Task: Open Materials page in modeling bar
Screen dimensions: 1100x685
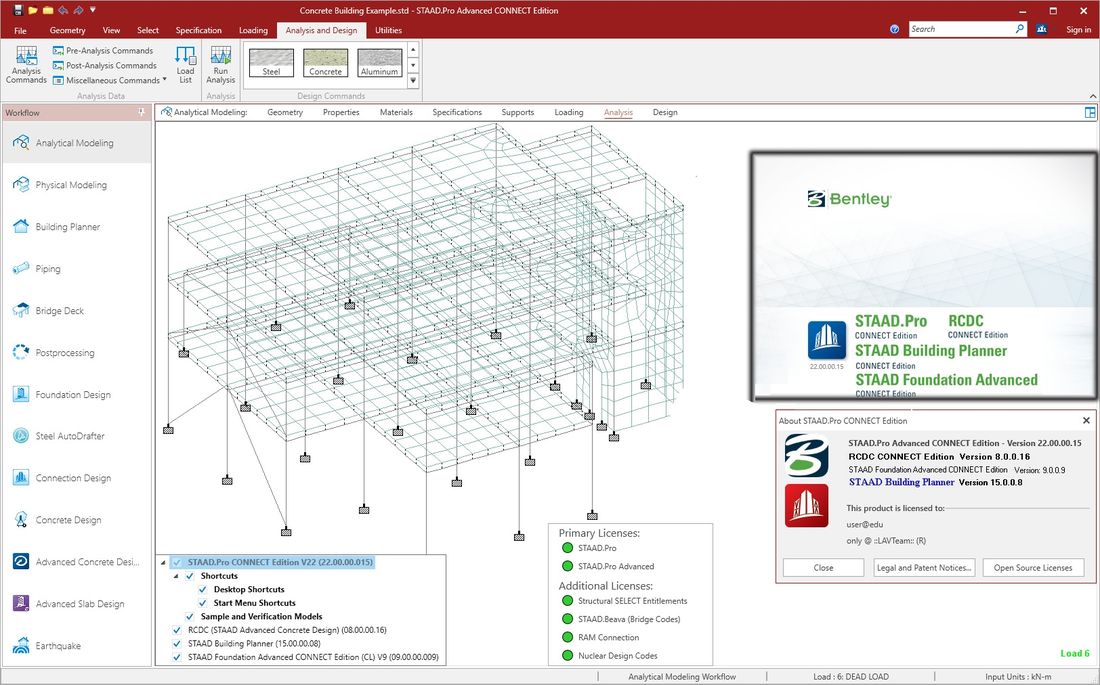Action: (x=396, y=112)
